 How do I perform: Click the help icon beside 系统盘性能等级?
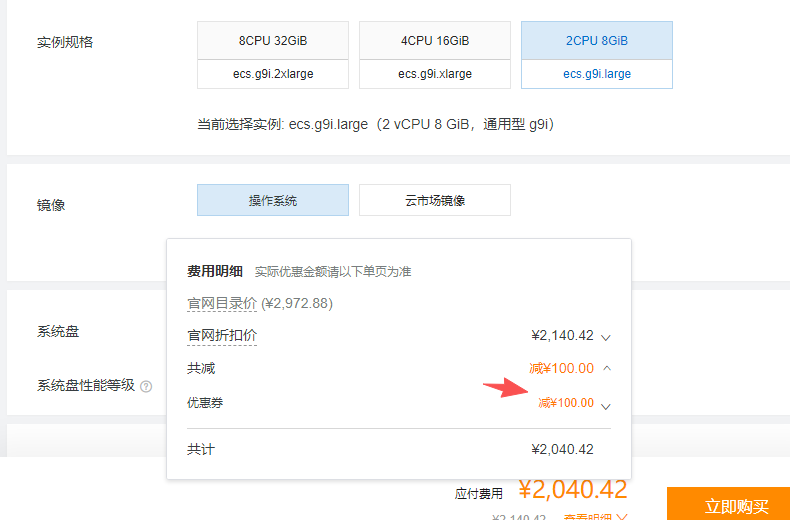pyautogui.click(x=146, y=386)
